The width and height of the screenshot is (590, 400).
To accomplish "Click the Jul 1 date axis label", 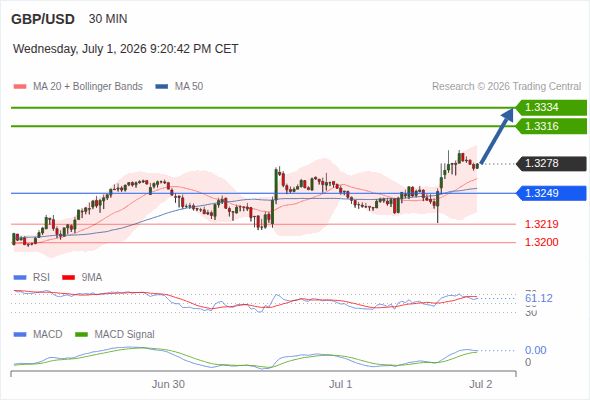I will click(341, 384).
